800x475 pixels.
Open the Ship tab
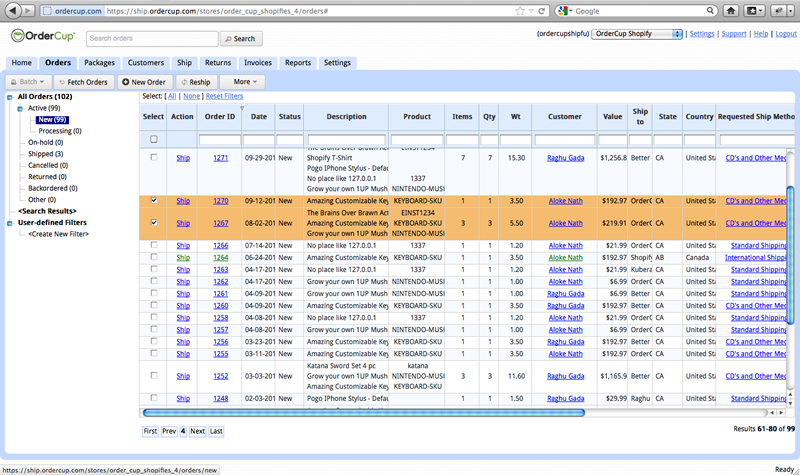pyautogui.click(x=184, y=63)
